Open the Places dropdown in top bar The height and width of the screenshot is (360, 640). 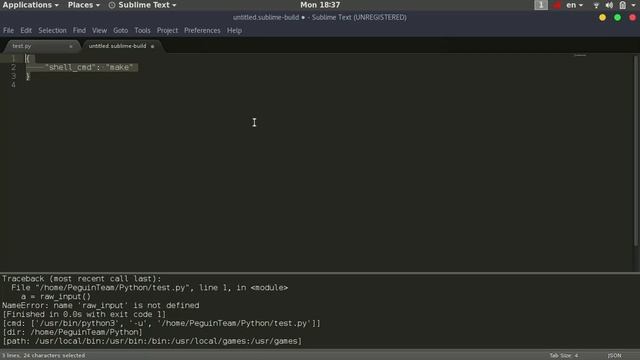coord(84,5)
